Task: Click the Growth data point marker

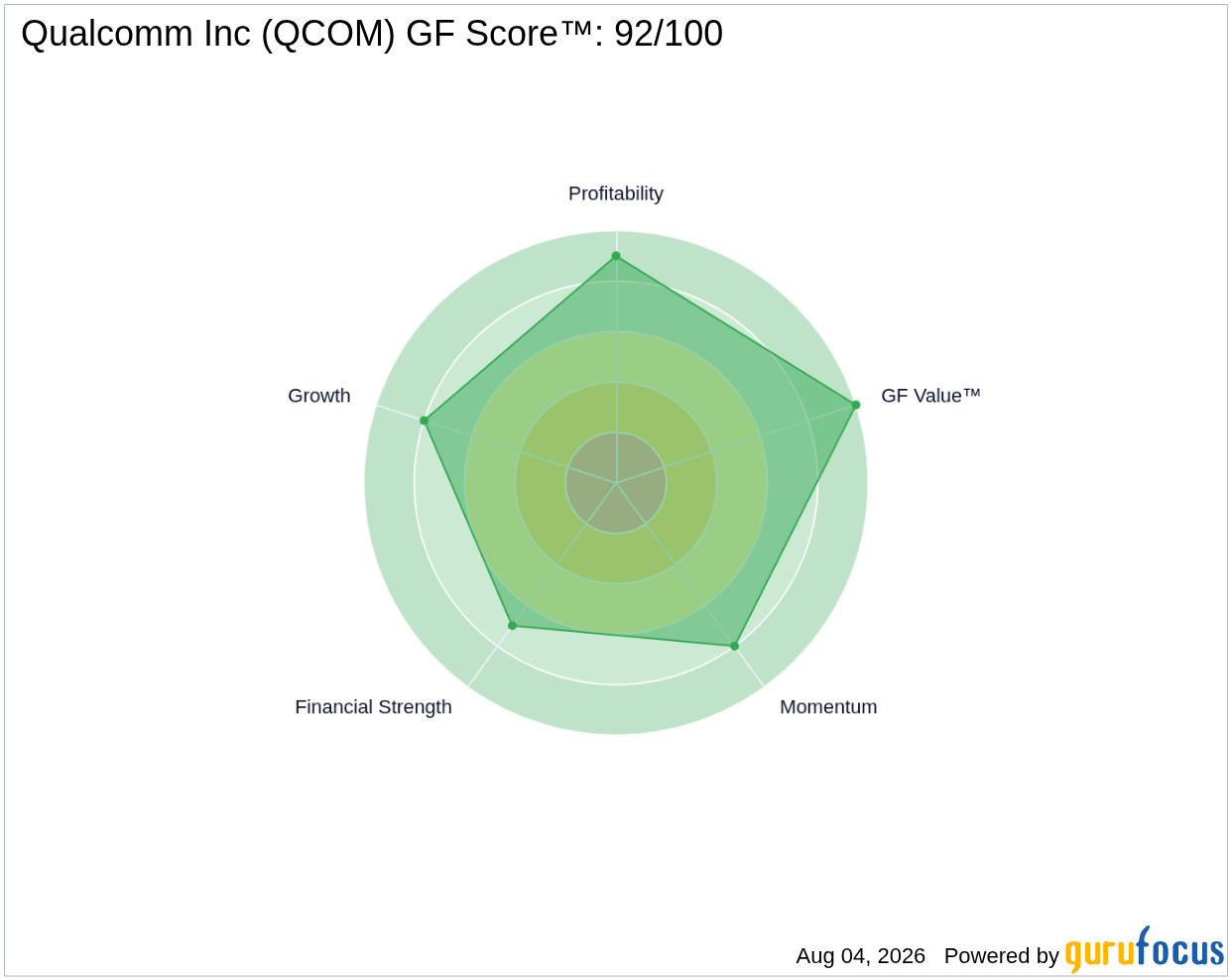Action: pyautogui.click(x=424, y=421)
